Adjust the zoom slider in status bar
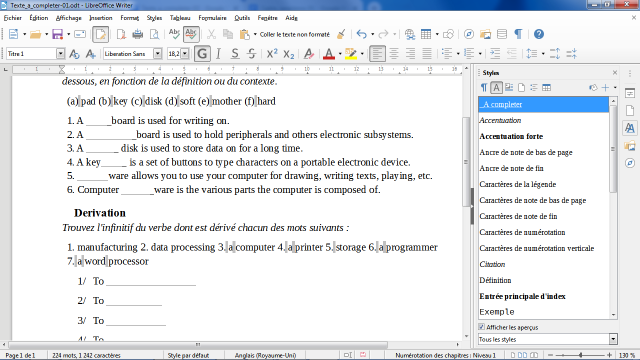This screenshot has height=360, width=640. pyautogui.click(x=580, y=355)
